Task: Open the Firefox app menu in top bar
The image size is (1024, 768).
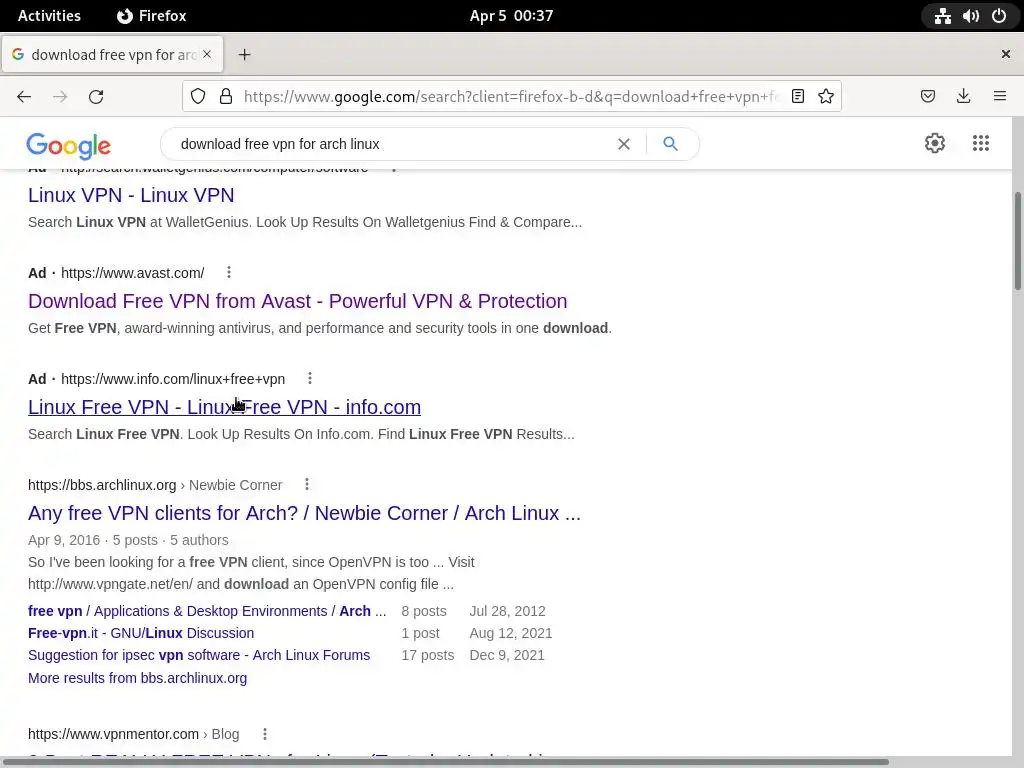Action: (x=152, y=16)
